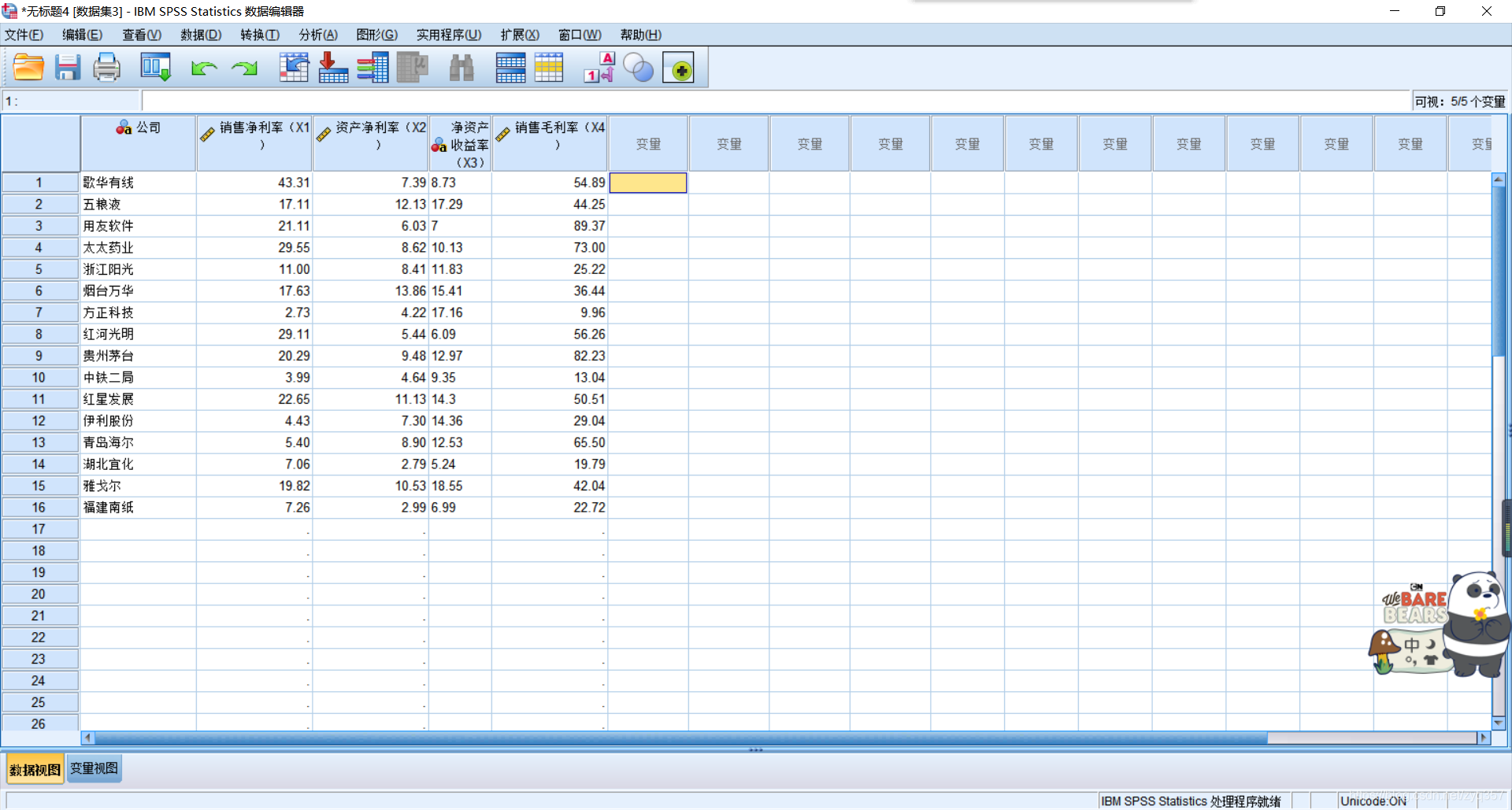Click the vertical scrollbar up arrow
Image resolution: width=1512 pixels, height=810 pixels.
pos(1498,180)
